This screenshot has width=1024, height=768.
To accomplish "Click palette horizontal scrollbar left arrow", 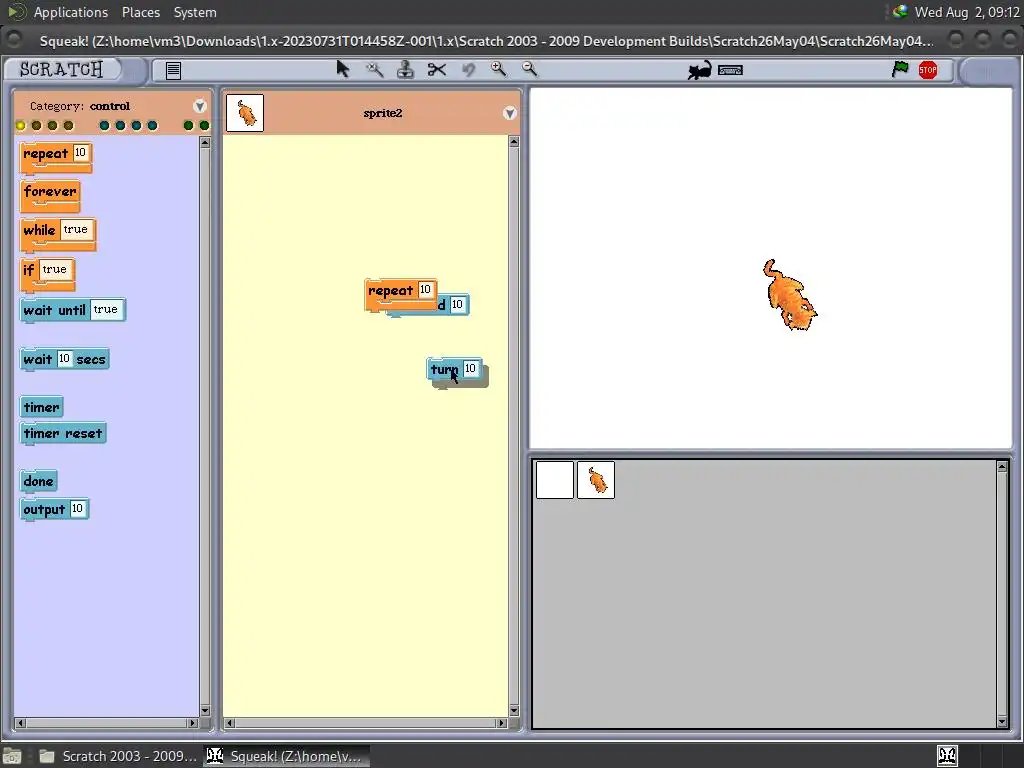I will [x=20, y=723].
